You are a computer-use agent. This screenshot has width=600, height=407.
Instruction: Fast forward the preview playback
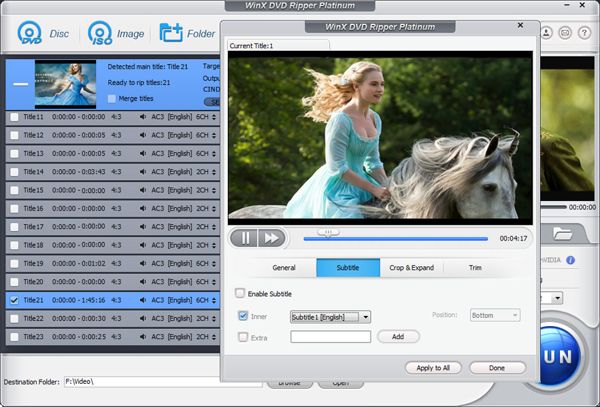click(270, 238)
